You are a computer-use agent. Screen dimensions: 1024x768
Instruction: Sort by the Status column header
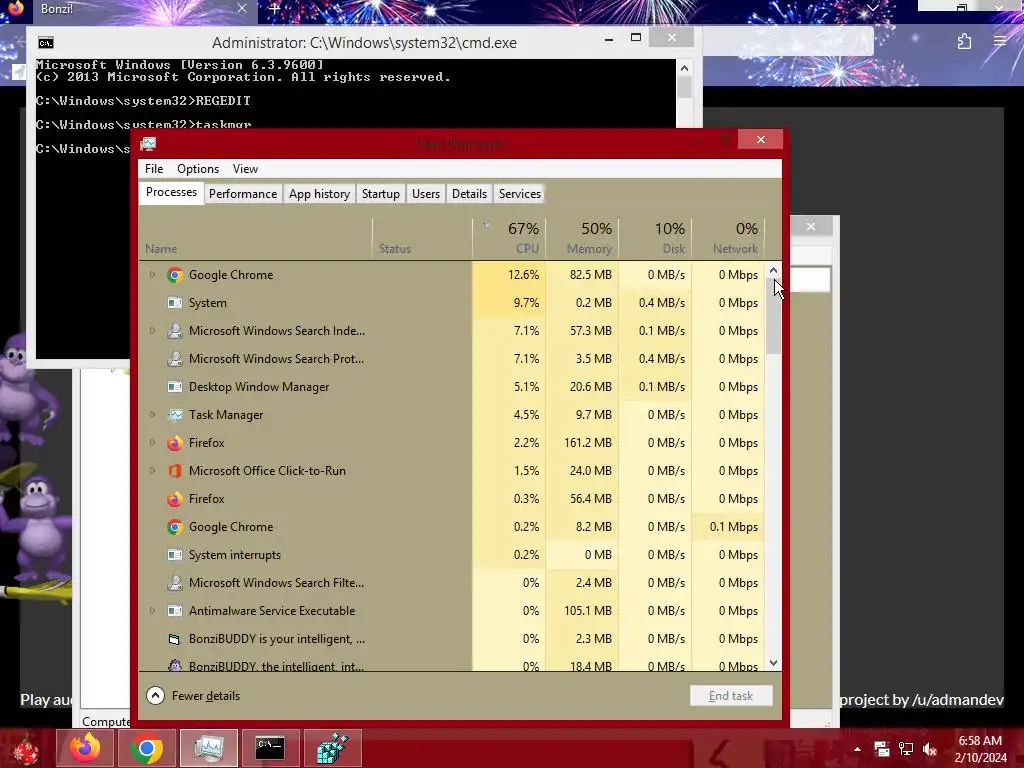[x=423, y=238]
